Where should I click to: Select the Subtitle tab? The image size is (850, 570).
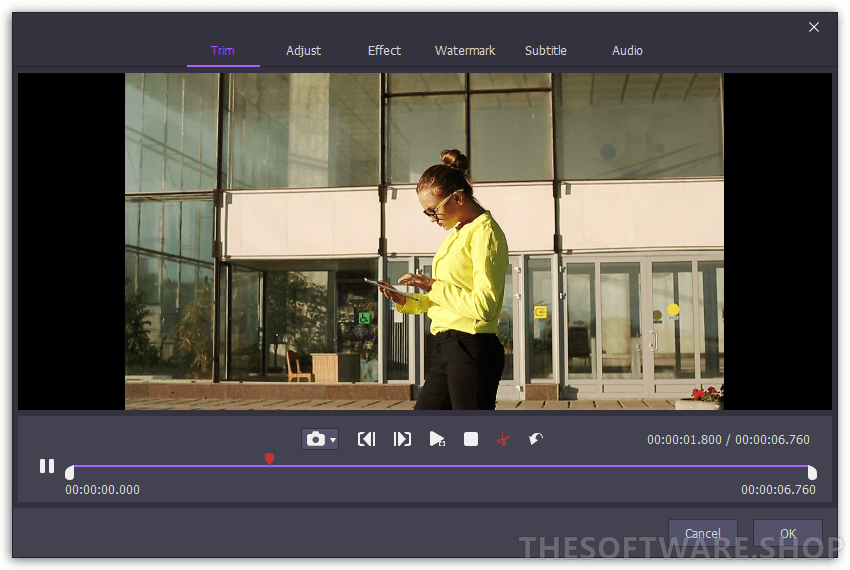click(x=546, y=51)
